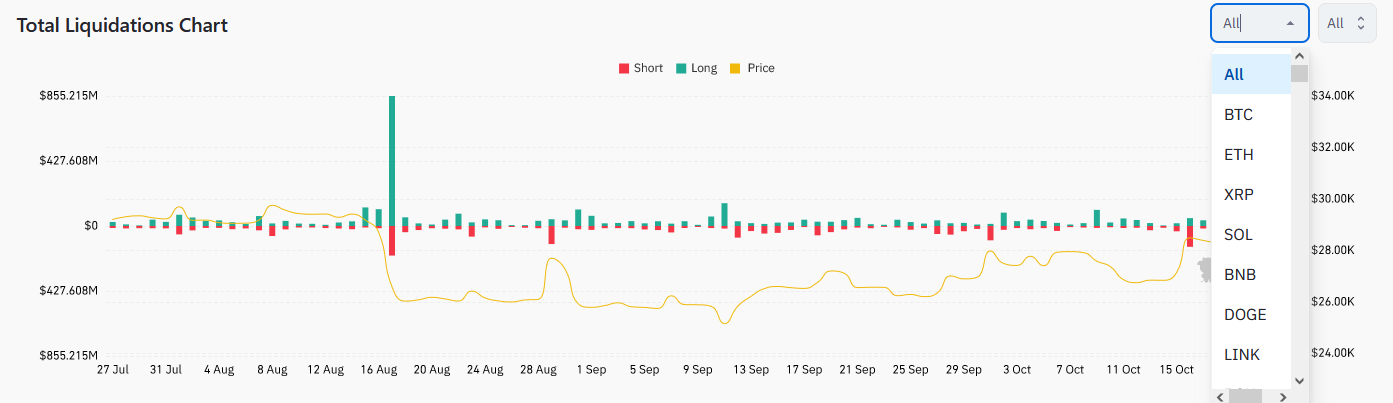Select BTC from the coin list
Screen dimensions: 1393x403
click(1251, 115)
